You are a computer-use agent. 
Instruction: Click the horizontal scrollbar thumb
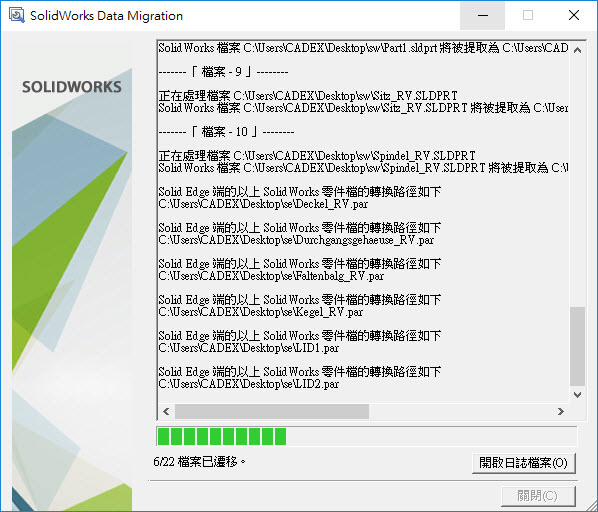click(272, 411)
